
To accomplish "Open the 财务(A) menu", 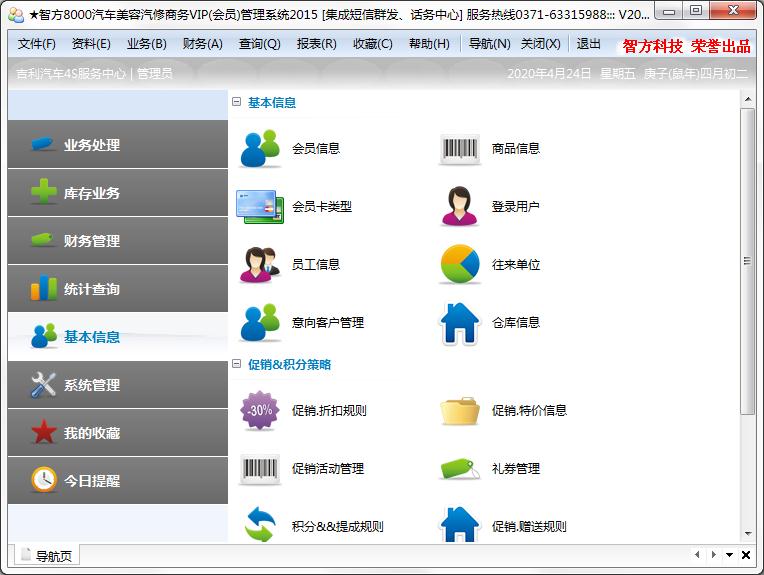I will click(x=202, y=44).
